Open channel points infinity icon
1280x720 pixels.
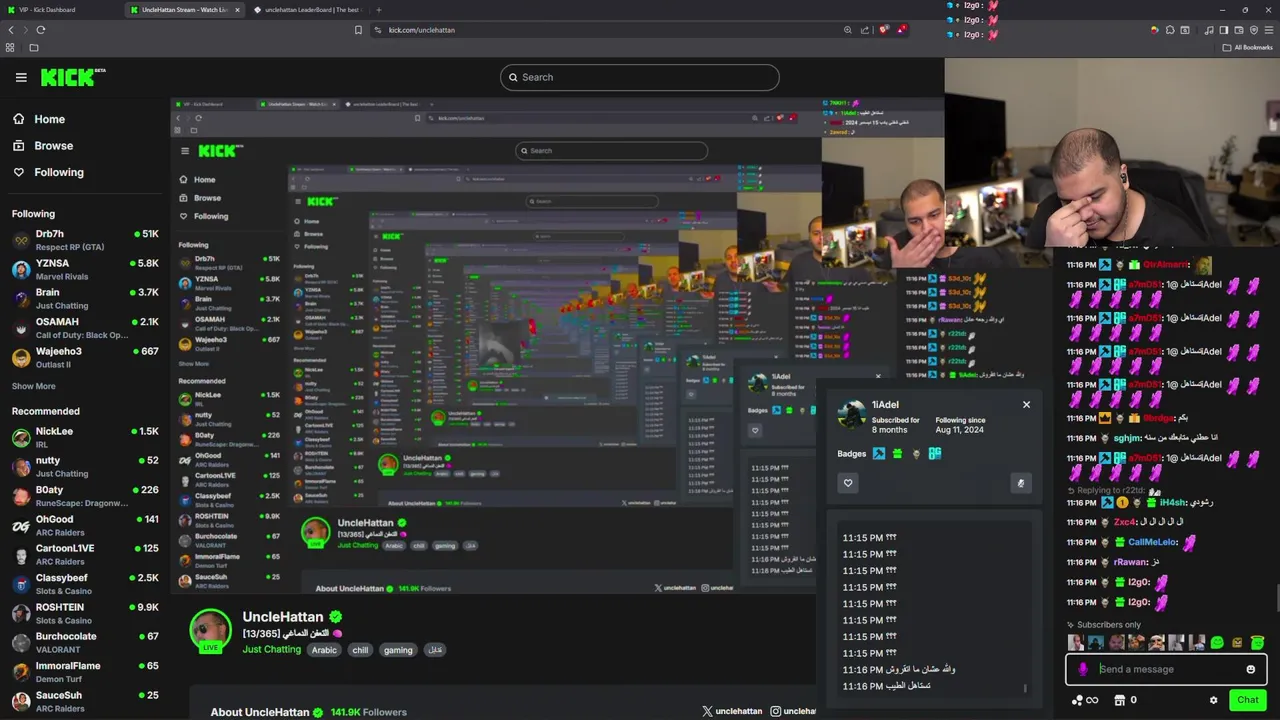click(1085, 700)
